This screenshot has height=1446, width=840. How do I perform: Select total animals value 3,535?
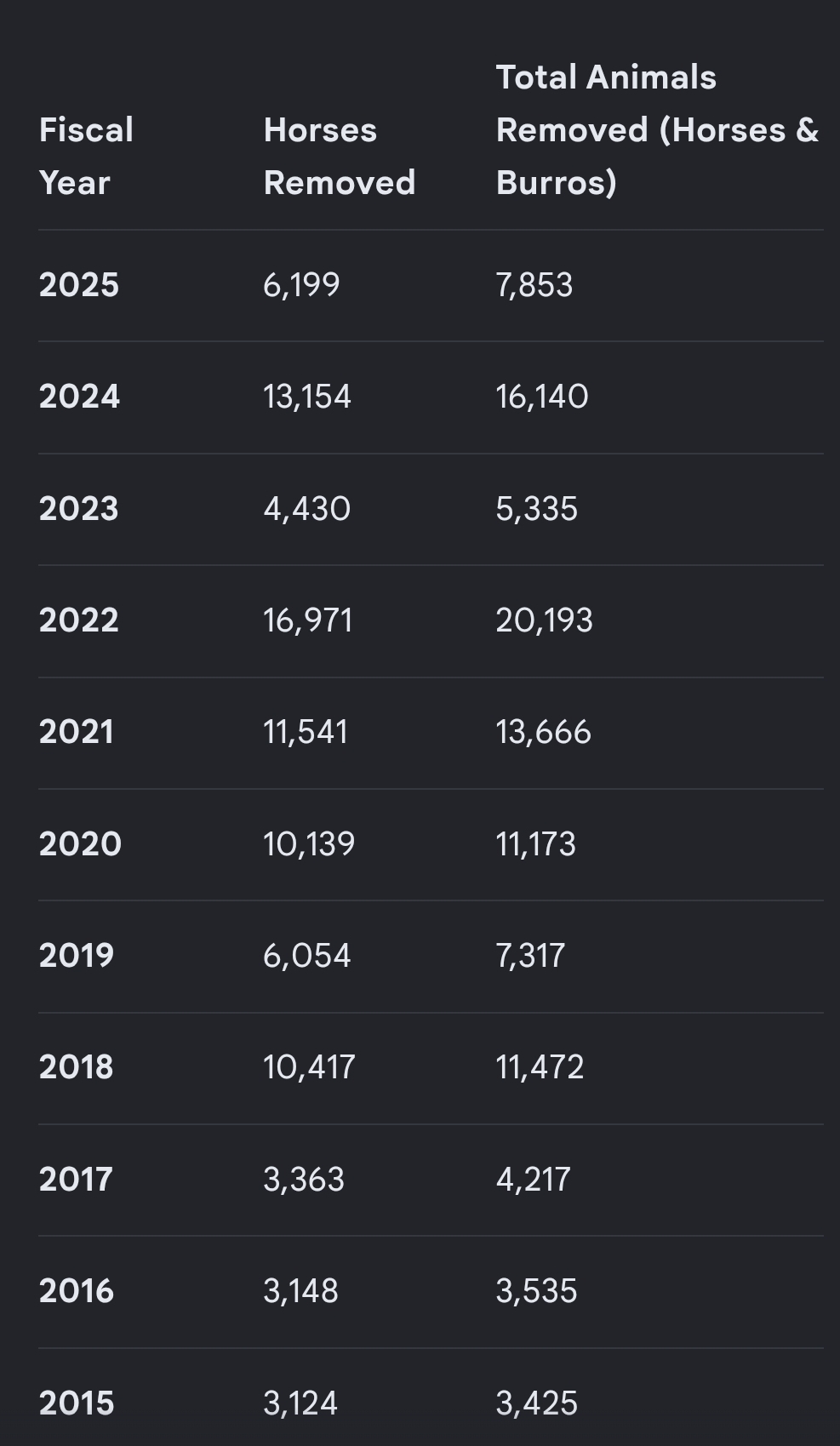click(x=537, y=1291)
